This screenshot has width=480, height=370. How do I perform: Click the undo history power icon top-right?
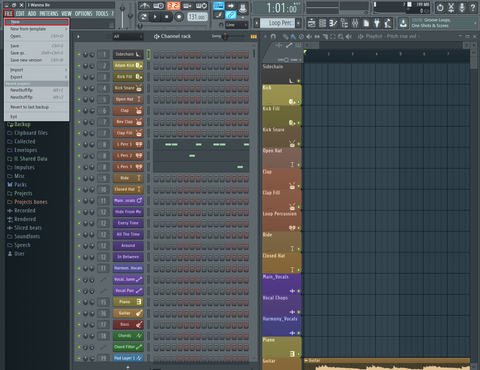[x=440, y=7]
